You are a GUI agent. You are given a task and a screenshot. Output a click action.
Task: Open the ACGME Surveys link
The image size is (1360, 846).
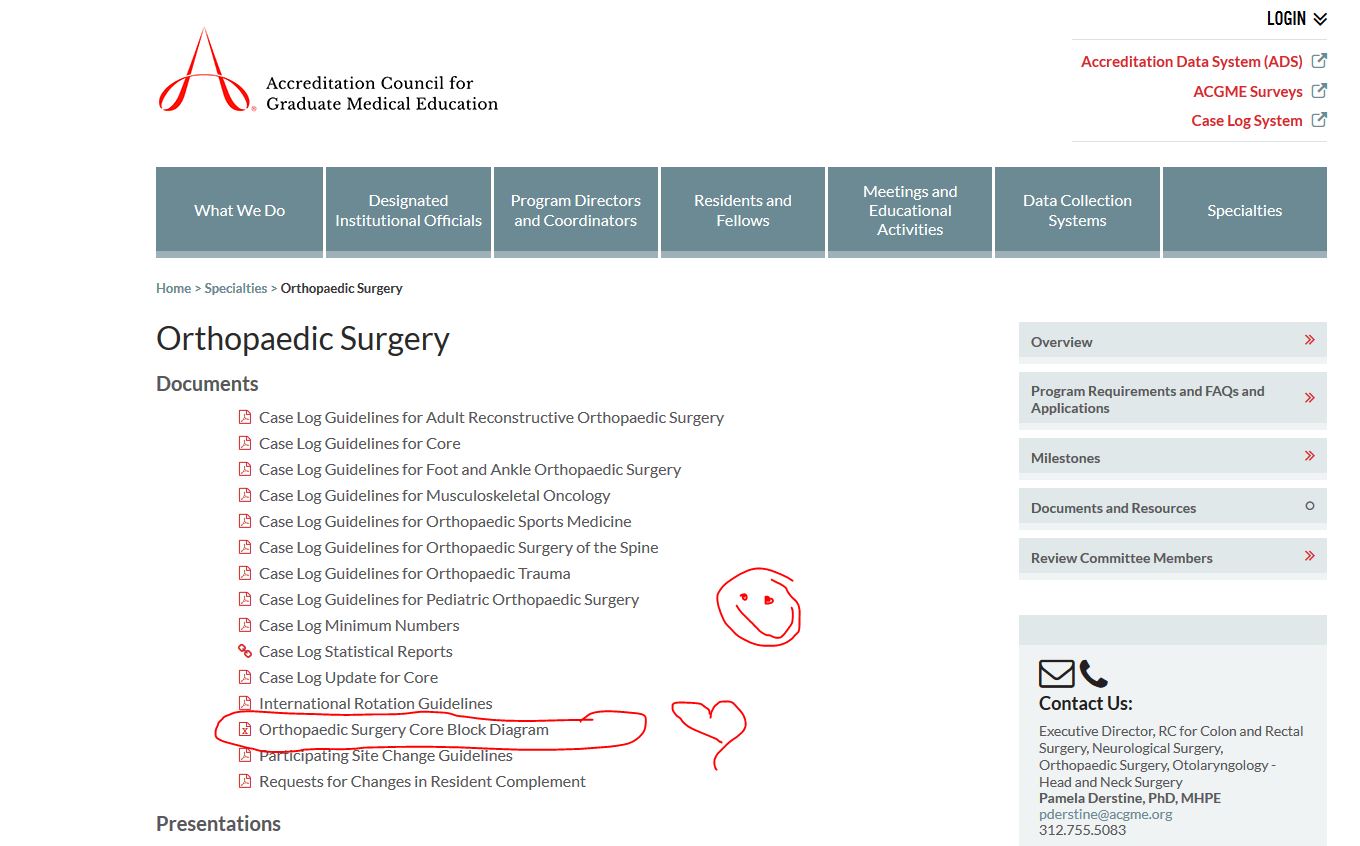click(1248, 92)
